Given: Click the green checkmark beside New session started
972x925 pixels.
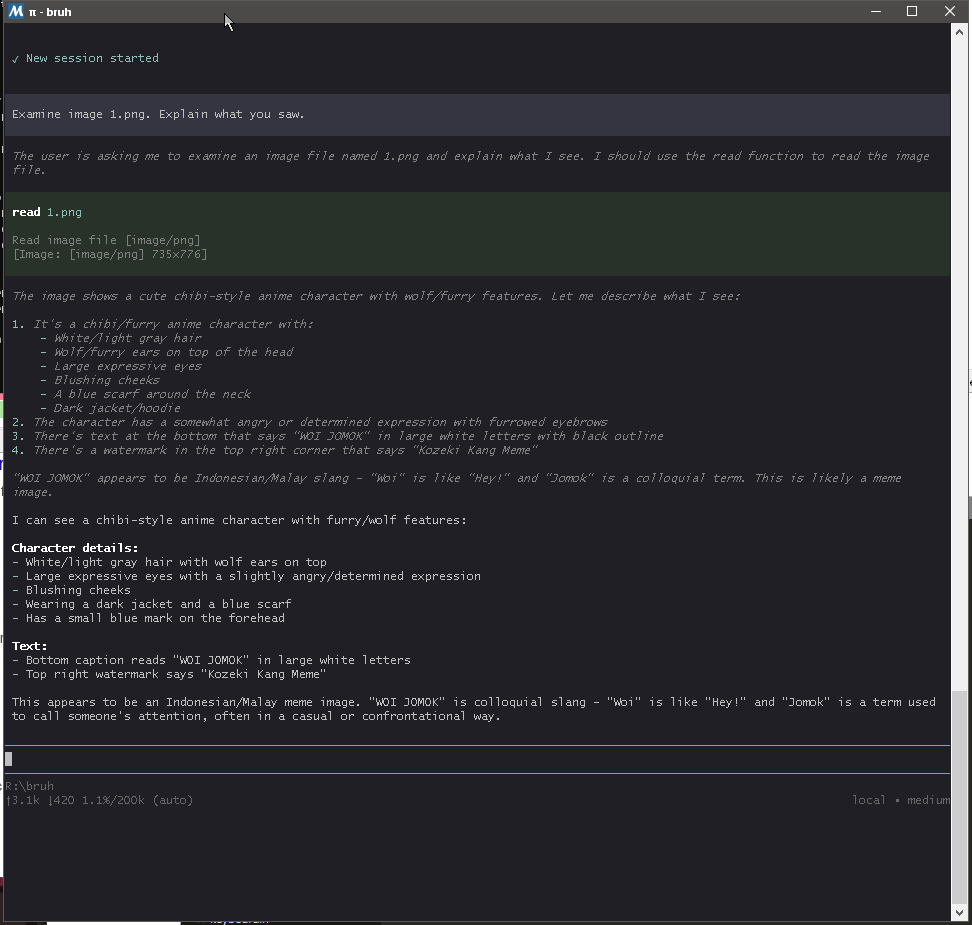Looking at the screenshot, I should (15, 59).
